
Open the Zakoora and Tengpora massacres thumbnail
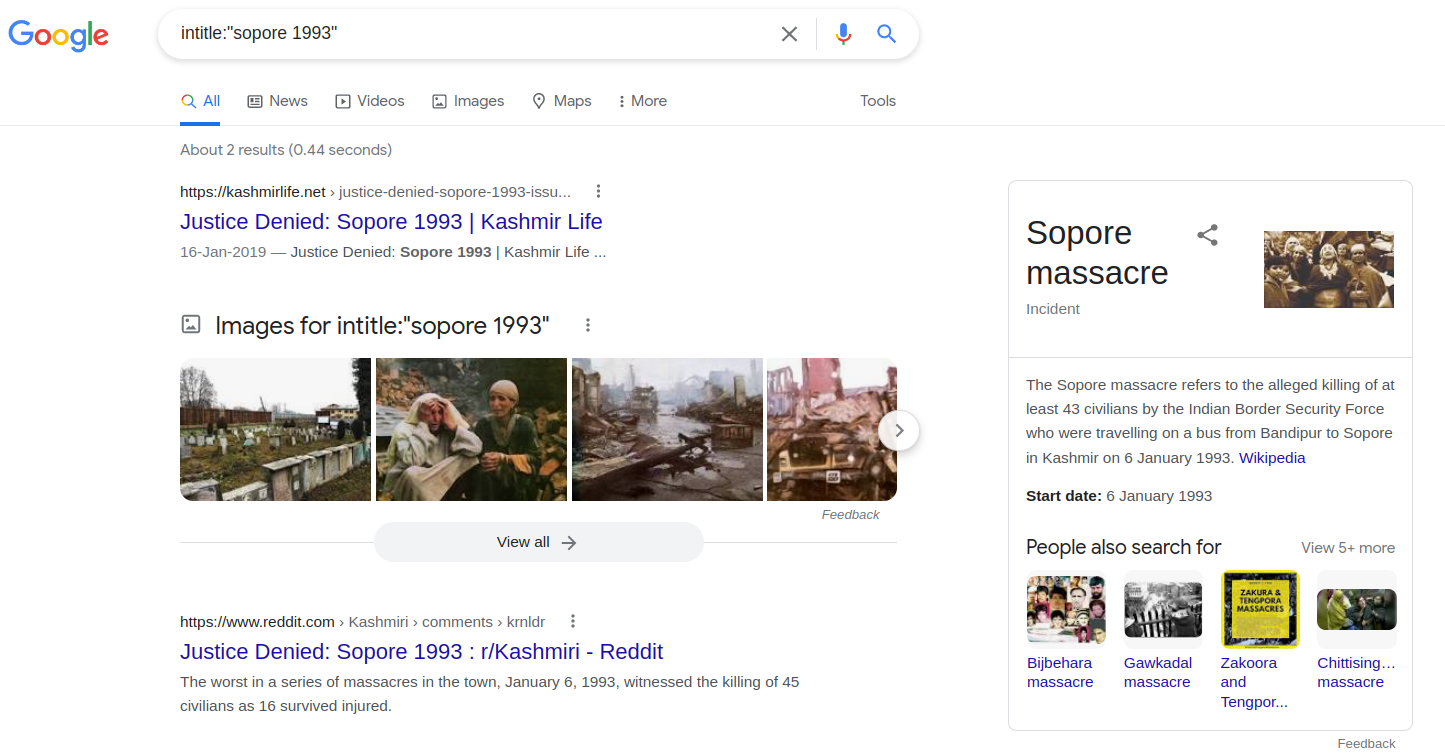1260,609
